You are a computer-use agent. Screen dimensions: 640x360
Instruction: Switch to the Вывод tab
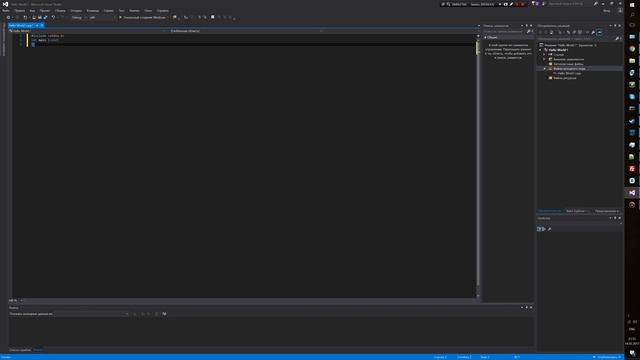click(x=38, y=350)
